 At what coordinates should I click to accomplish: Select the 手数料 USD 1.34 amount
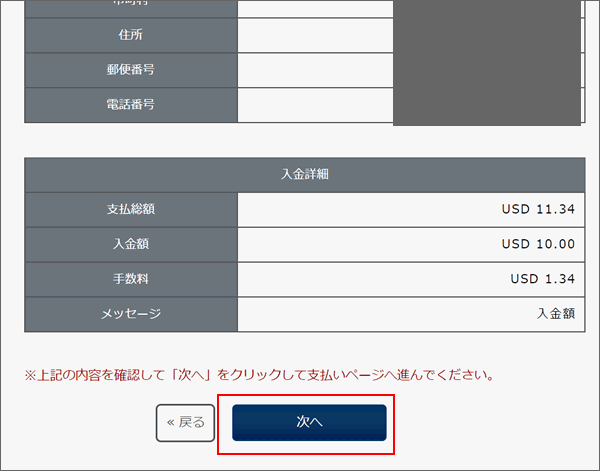542,279
